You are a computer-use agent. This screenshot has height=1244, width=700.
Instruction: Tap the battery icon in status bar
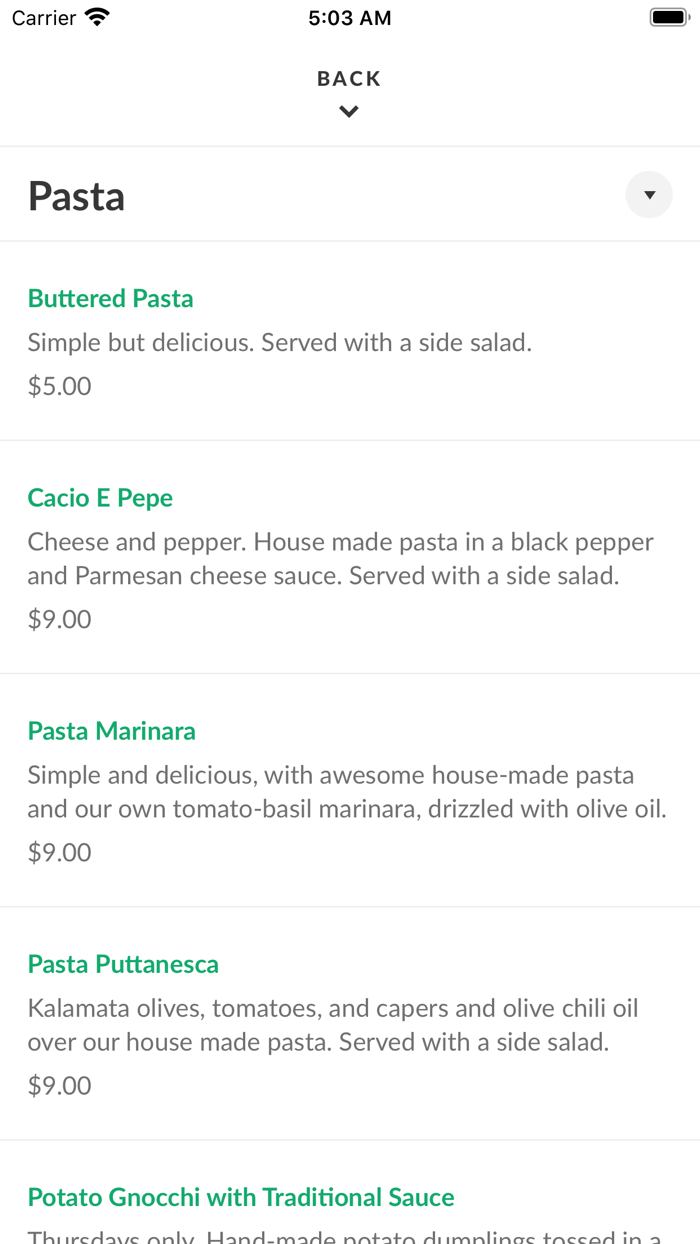pyautogui.click(x=668, y=15)
